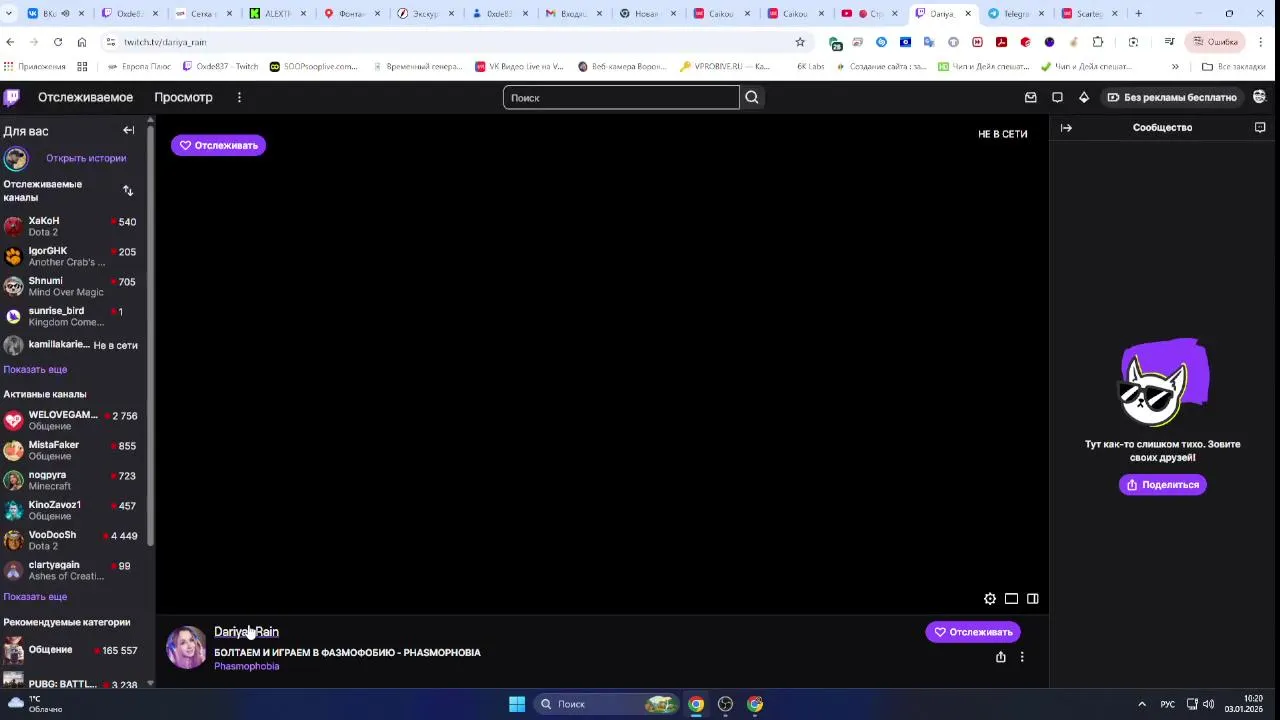Screen dimensions: 1280x720
Task: Switch to the ALEXTIM browser tab
Action: [x=277, y=13]
